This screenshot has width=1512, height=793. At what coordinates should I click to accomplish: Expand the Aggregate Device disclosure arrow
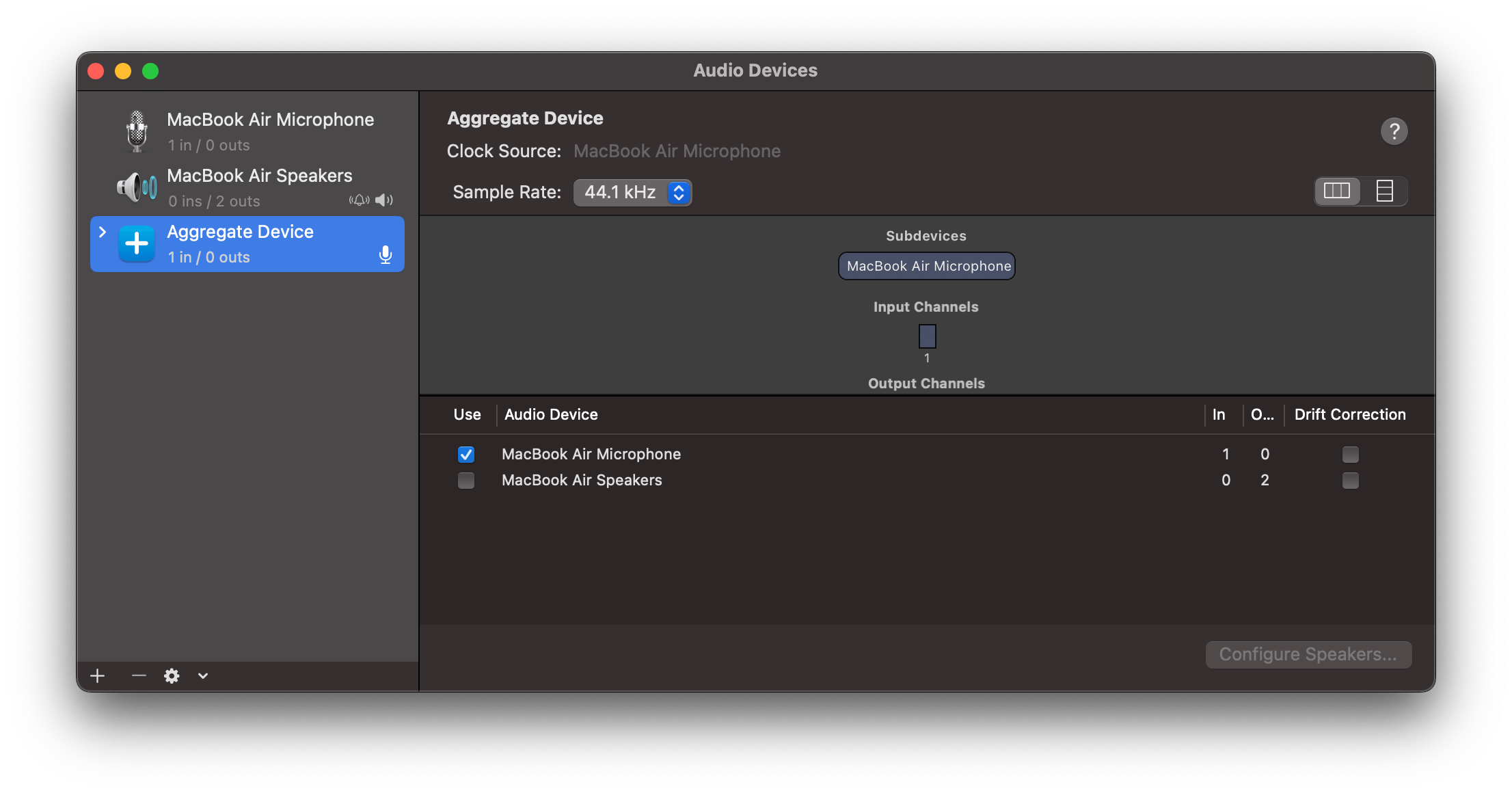pos(103,232)
